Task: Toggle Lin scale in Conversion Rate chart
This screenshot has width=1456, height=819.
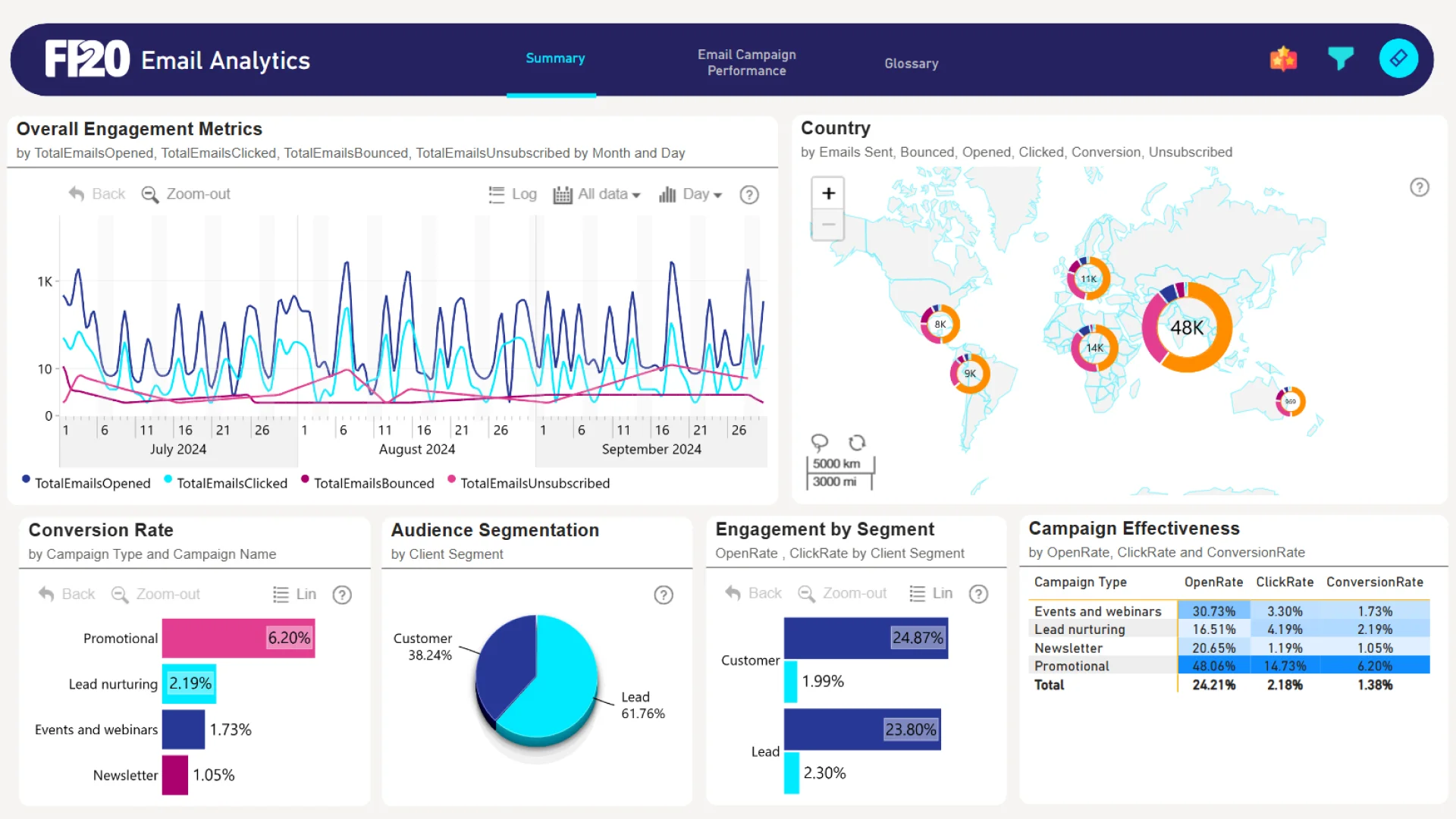Action: click(295, 595)
